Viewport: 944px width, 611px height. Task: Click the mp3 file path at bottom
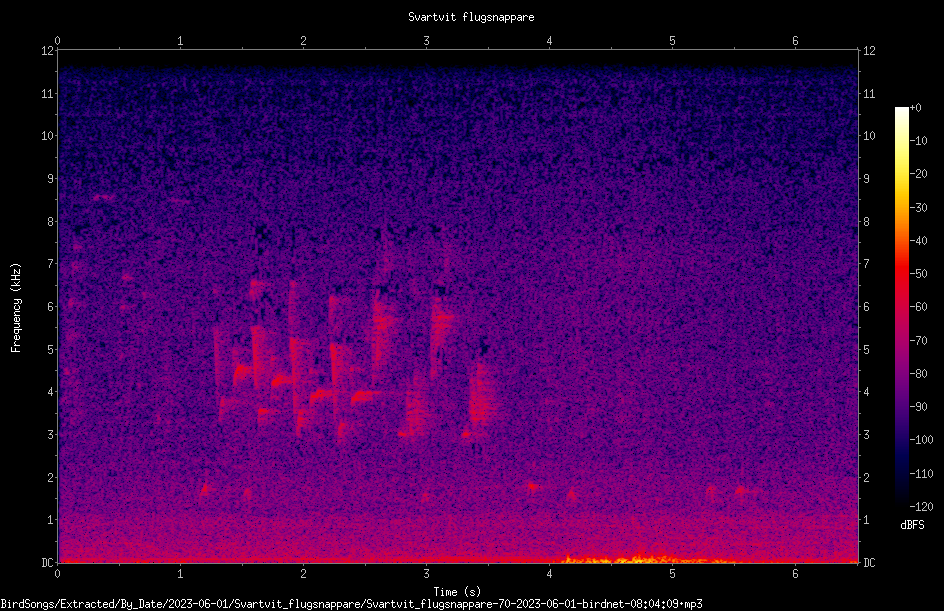point(352,604)
